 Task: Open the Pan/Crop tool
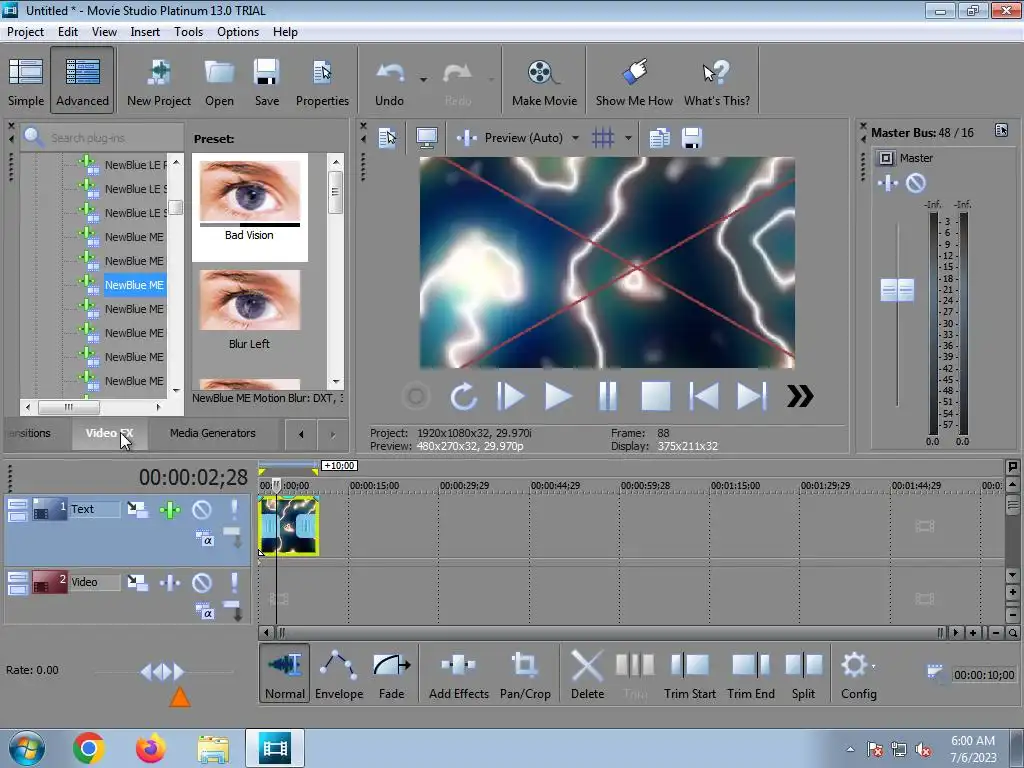525,673
